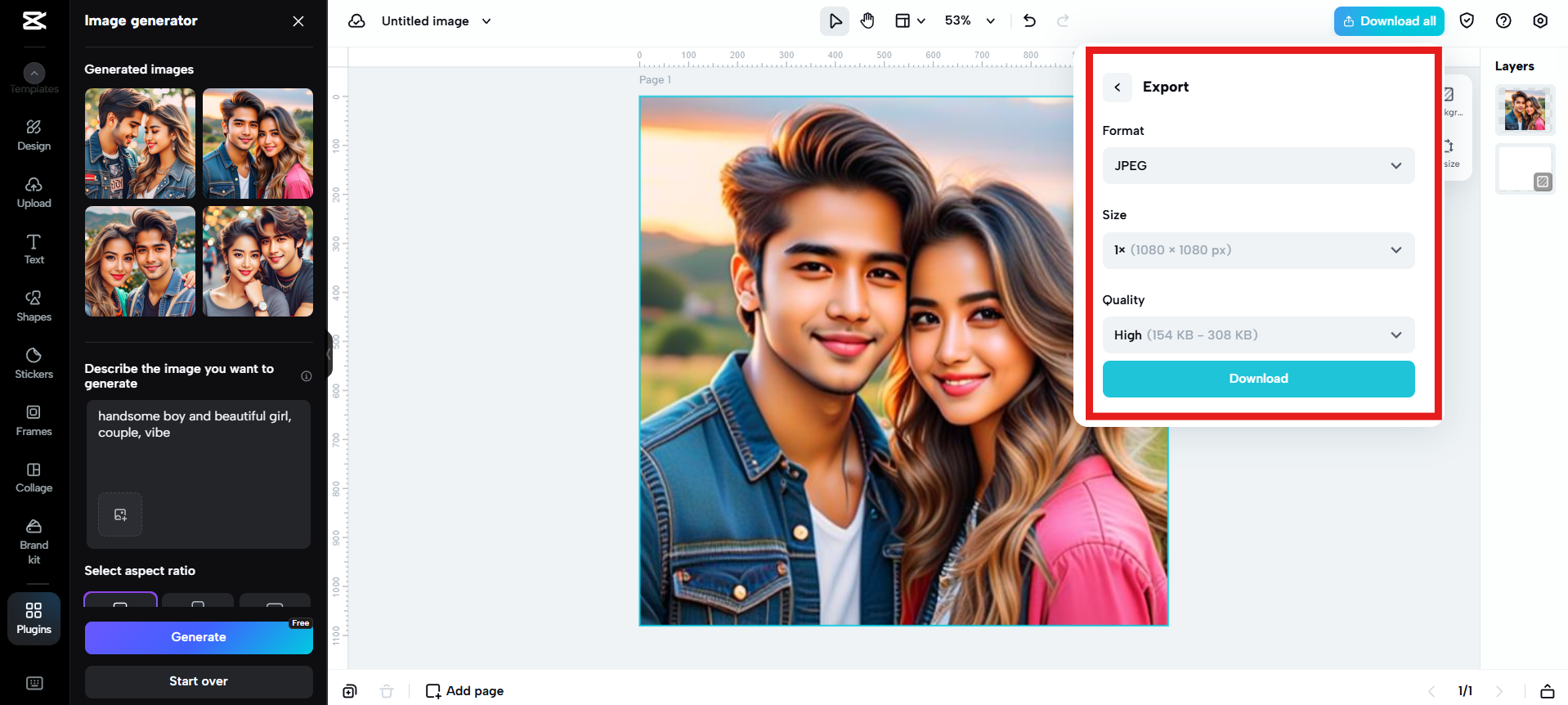This screenshot has width=1568, height=705.
Task: Click the icon at the bottom-right corner
Action: click(x=1548, y=691)
